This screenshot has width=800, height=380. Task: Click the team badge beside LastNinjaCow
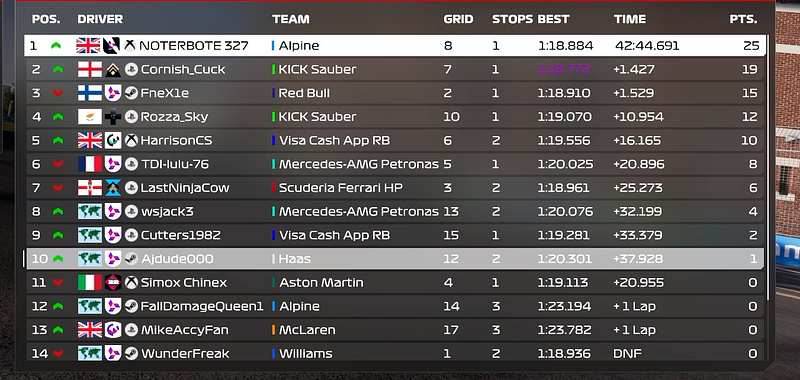(113, 188)
